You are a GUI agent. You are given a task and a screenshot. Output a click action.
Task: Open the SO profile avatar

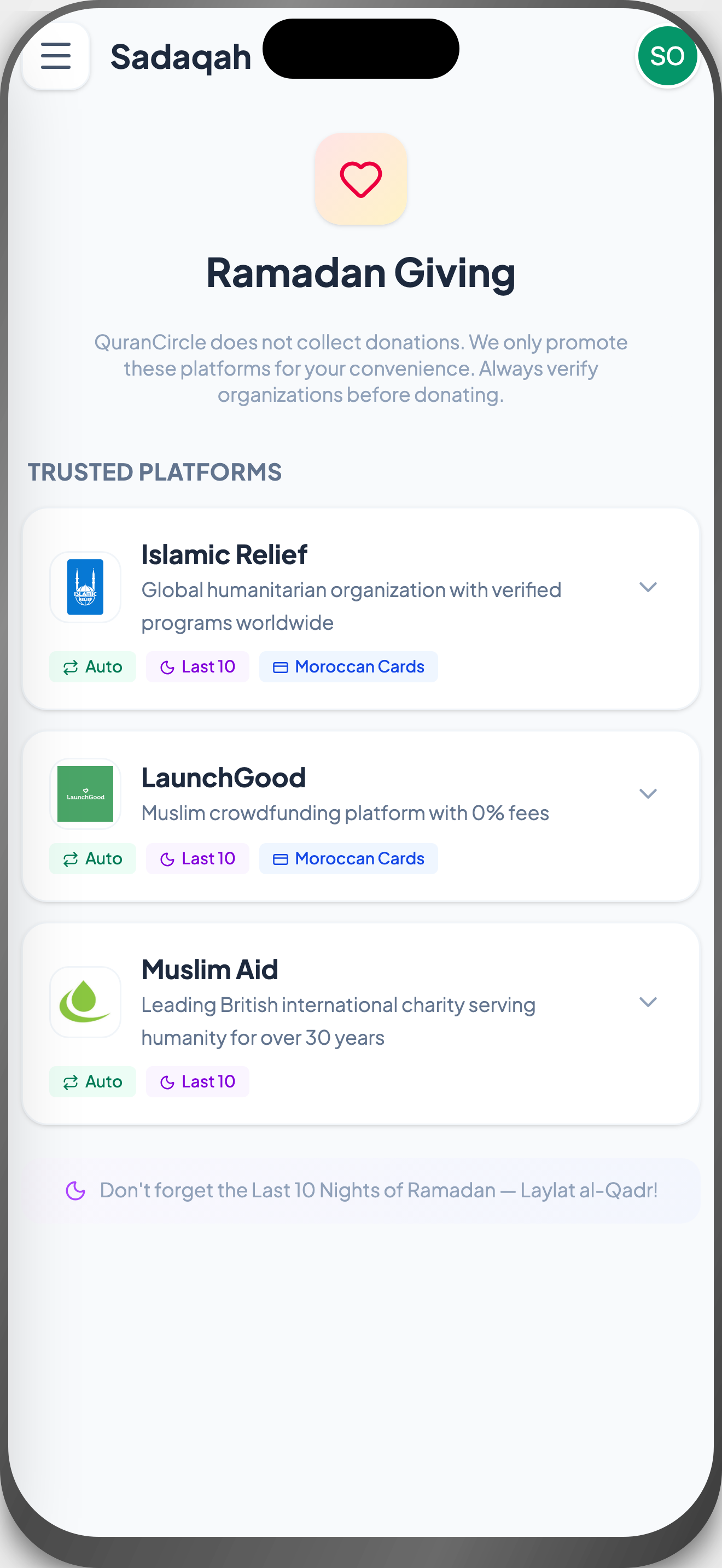[x=667, y=56]
